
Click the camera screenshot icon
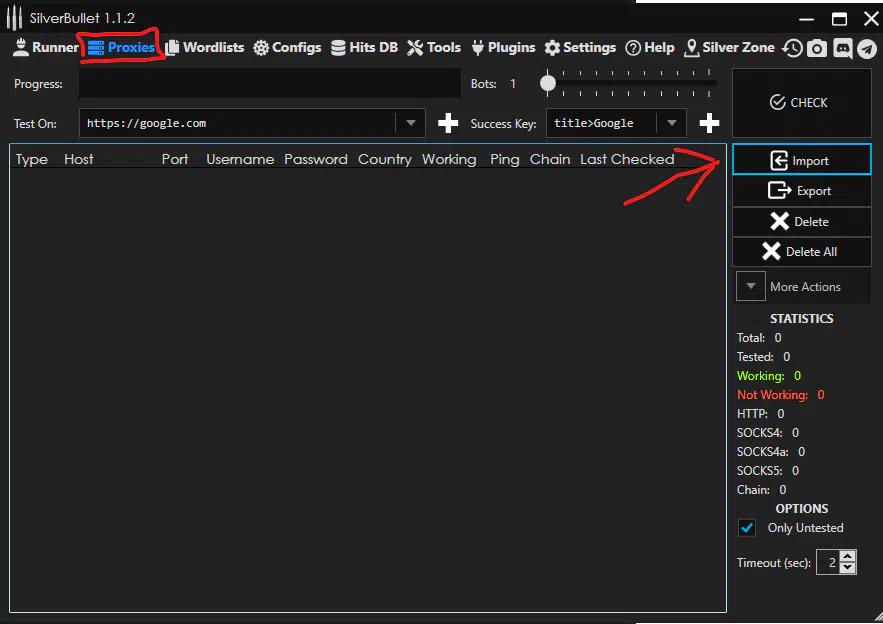817,48
